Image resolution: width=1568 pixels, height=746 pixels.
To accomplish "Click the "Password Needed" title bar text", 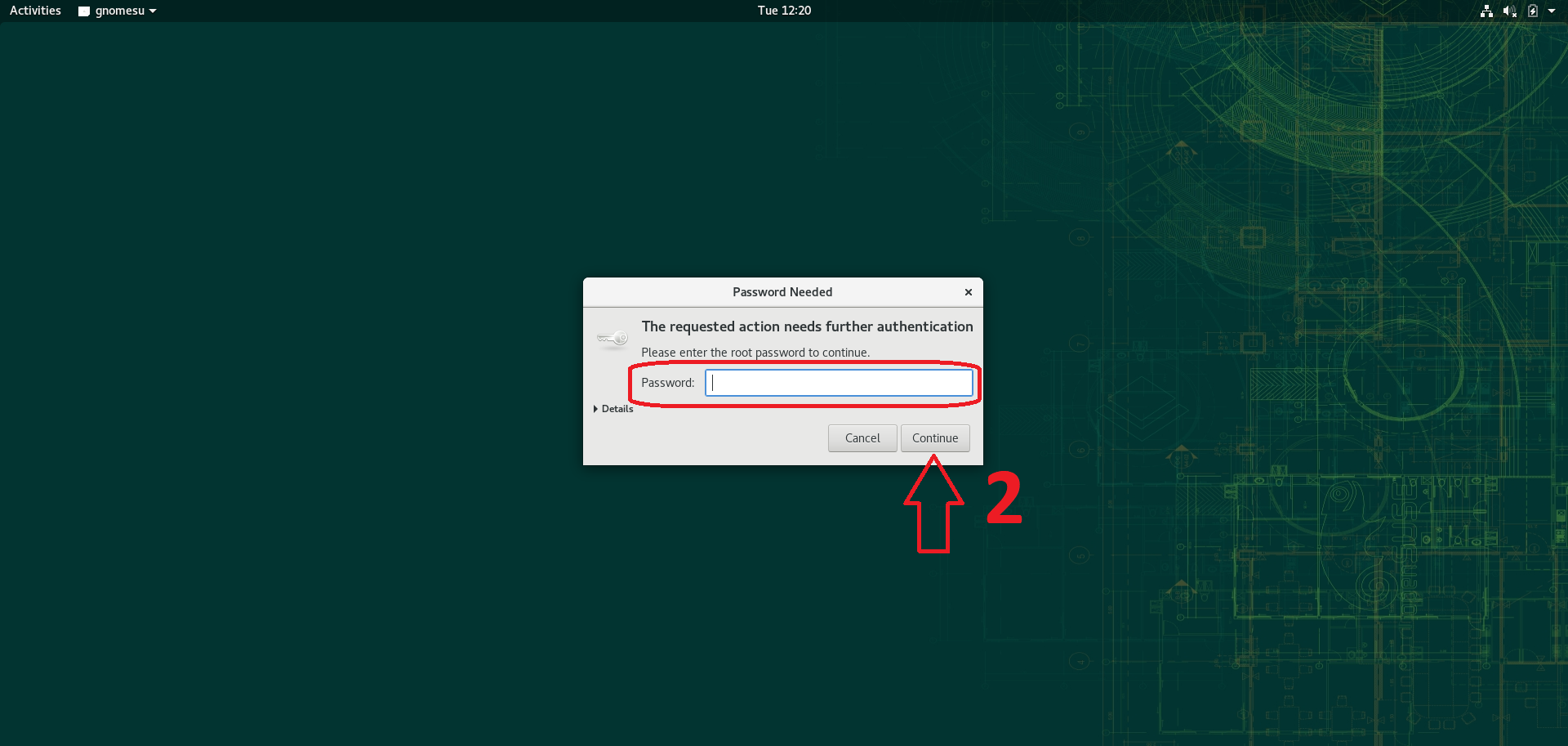I will pyautogui.click(x=782, y=292).
